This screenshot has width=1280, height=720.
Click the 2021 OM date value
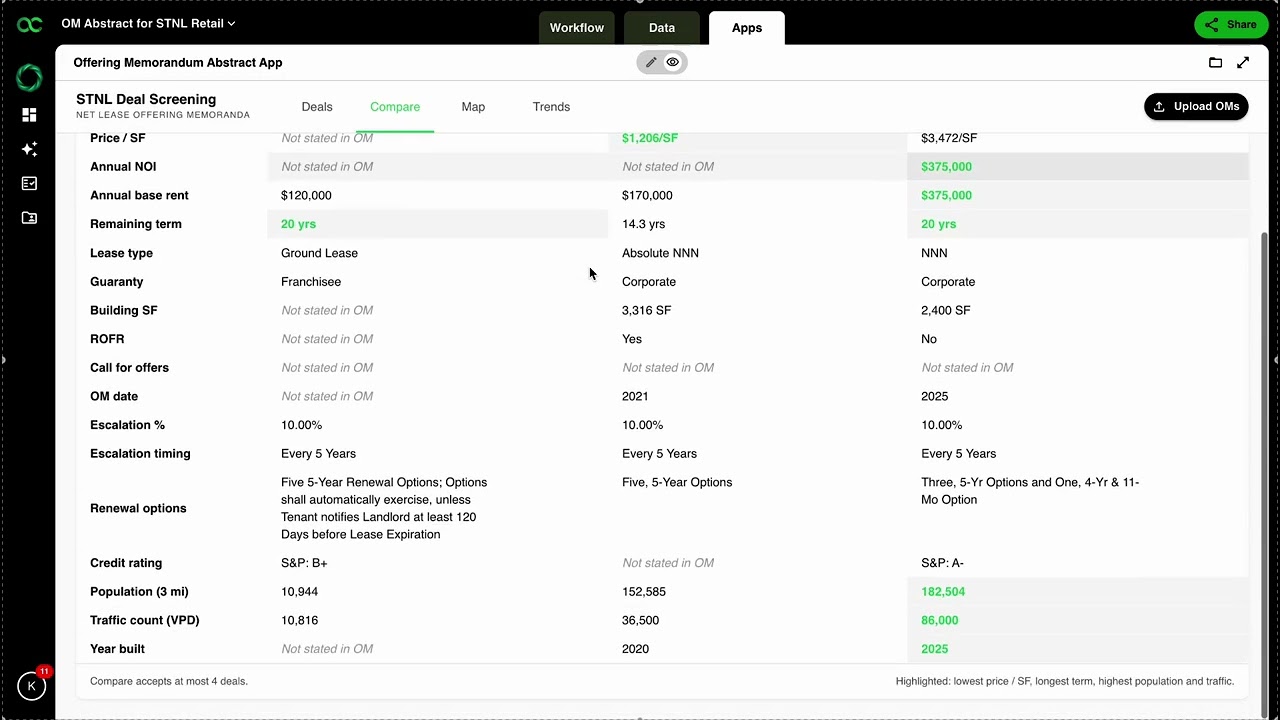(635, 396)
